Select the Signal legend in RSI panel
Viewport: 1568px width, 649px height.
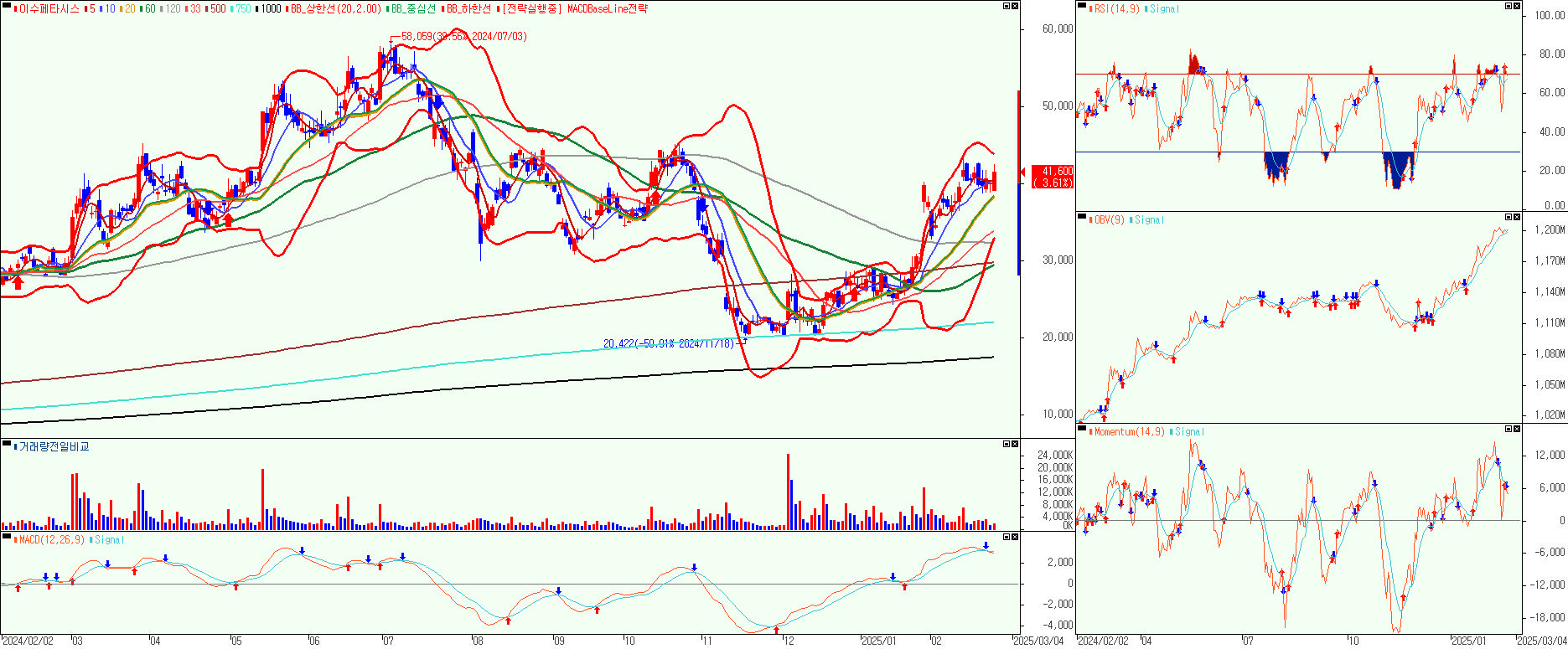pyautogui.click(x=1162, y=9)
